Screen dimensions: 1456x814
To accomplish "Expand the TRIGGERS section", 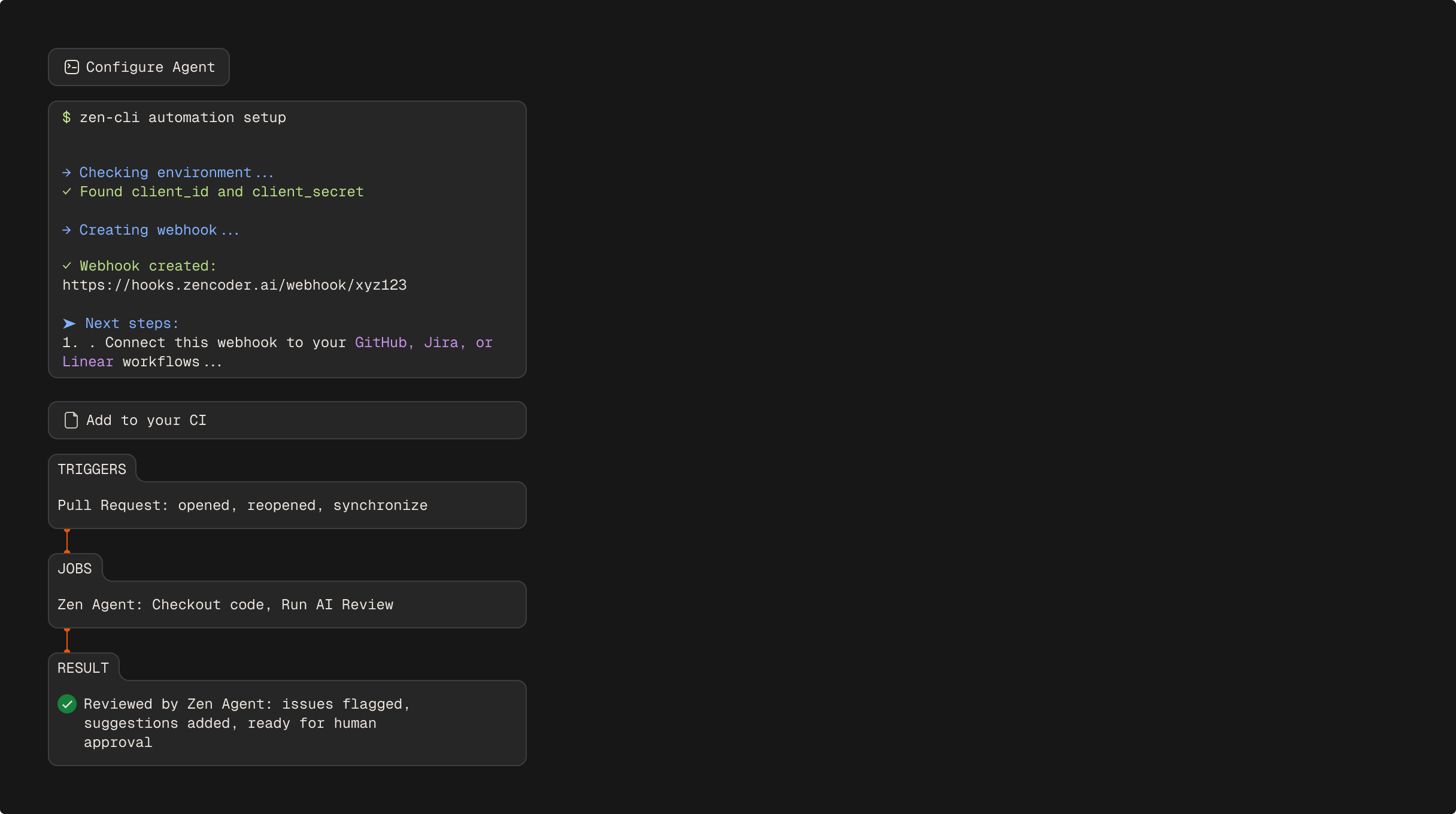I will [92, 469].
